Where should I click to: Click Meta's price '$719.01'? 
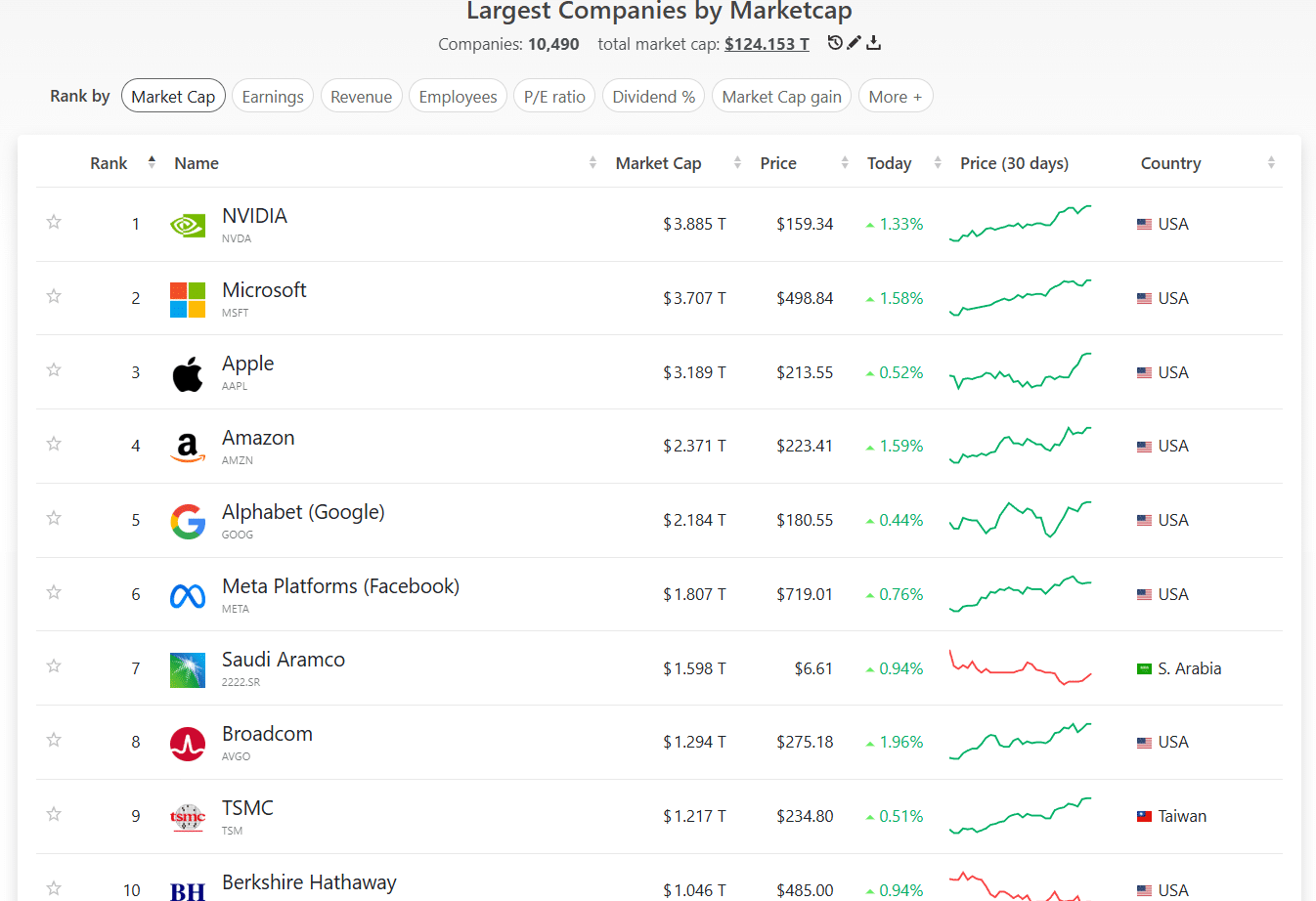pyautogui.click(x=805, y=594)
